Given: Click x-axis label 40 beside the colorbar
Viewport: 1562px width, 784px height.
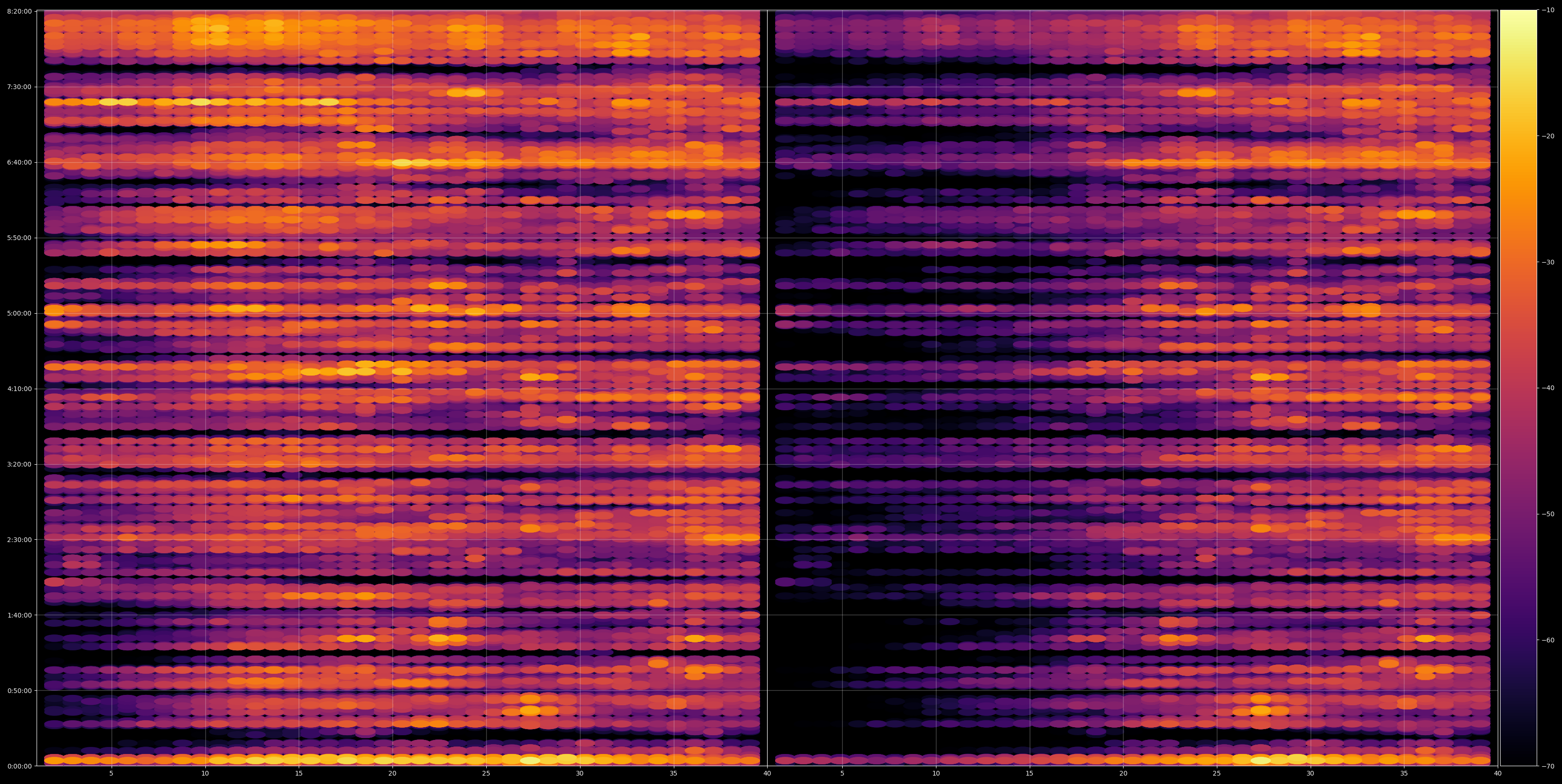Looking at the screenshot, I should point(1498,774).
